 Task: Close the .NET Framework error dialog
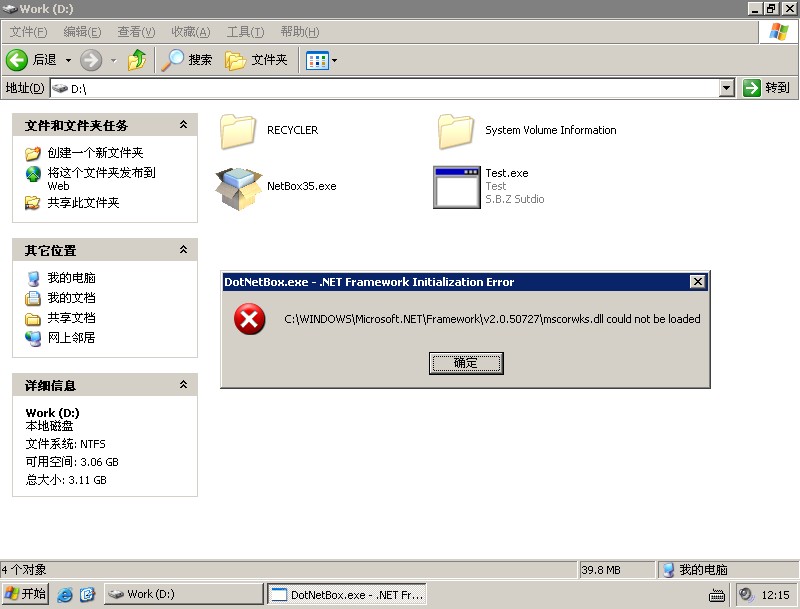point(697,282)
